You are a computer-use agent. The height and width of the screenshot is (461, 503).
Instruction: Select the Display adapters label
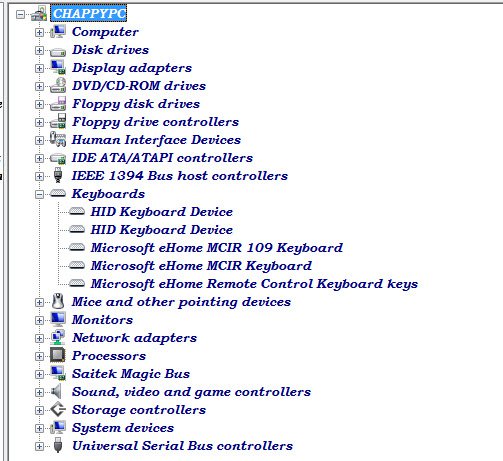point(132,68)
